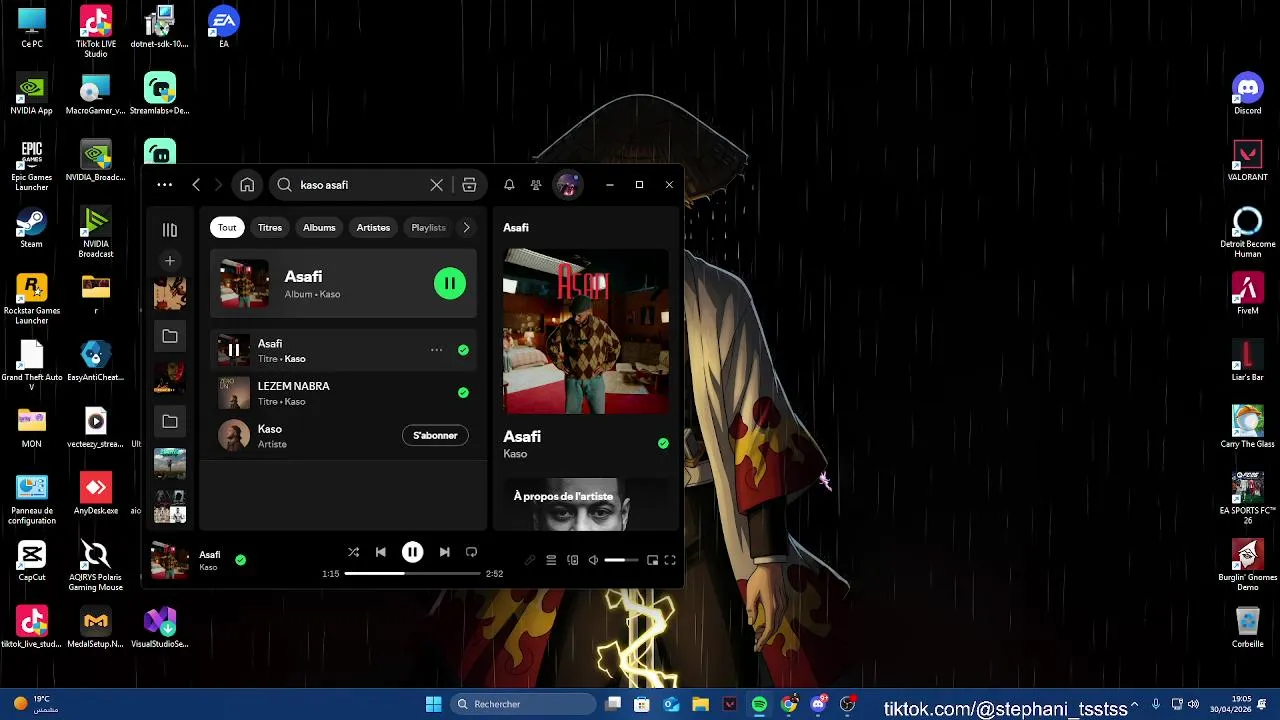The height and width of the screenshot is (720, 1280).
Task: Expand hidden system tray icons
Action: coord(1135,704)
